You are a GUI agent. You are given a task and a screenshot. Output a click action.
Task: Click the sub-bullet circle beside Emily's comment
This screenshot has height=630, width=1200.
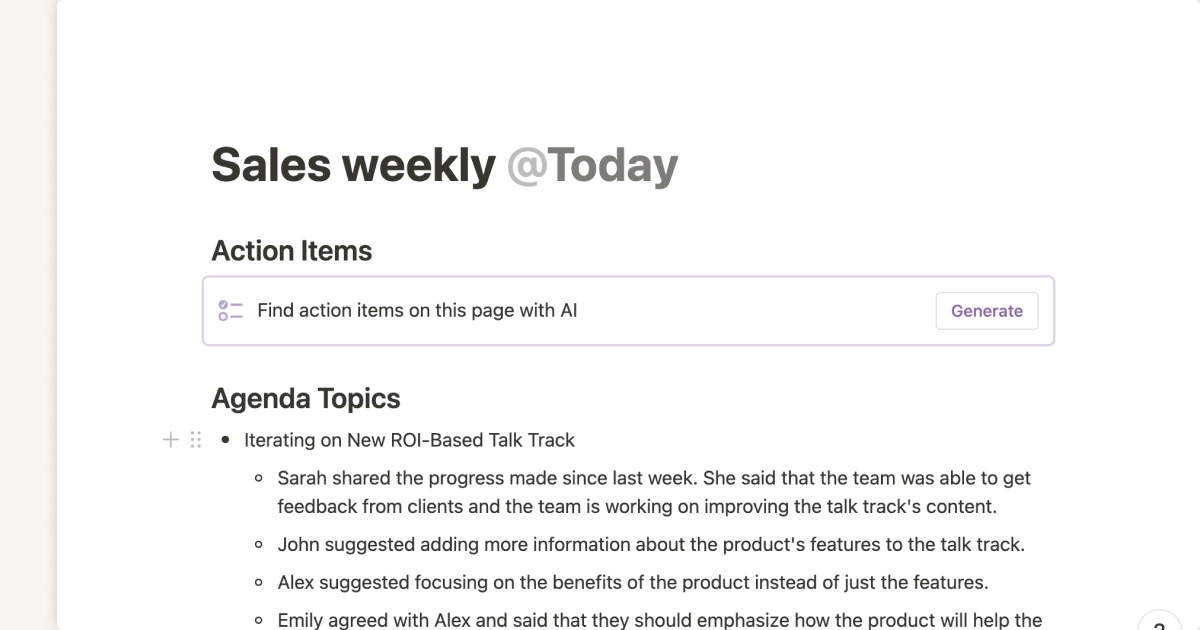point(261,620)
